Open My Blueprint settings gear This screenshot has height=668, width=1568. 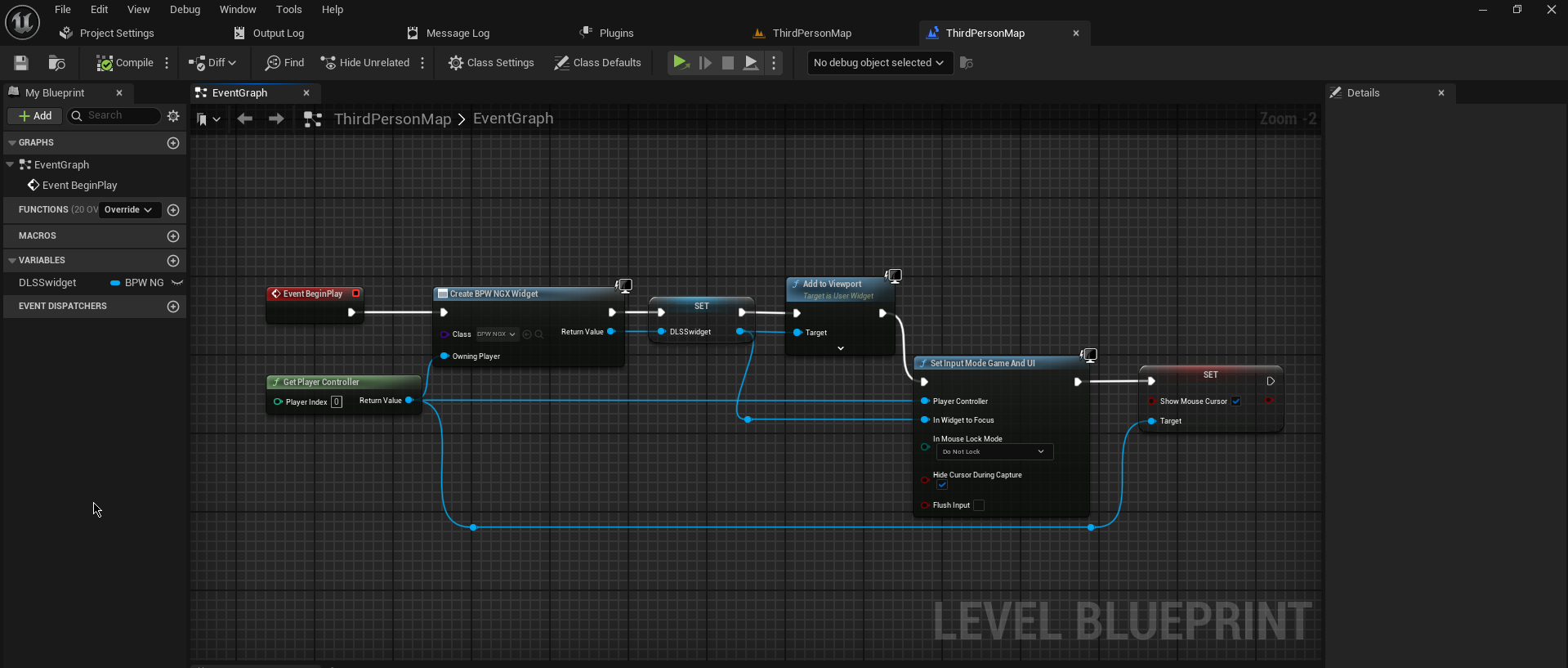pos(173,116)
